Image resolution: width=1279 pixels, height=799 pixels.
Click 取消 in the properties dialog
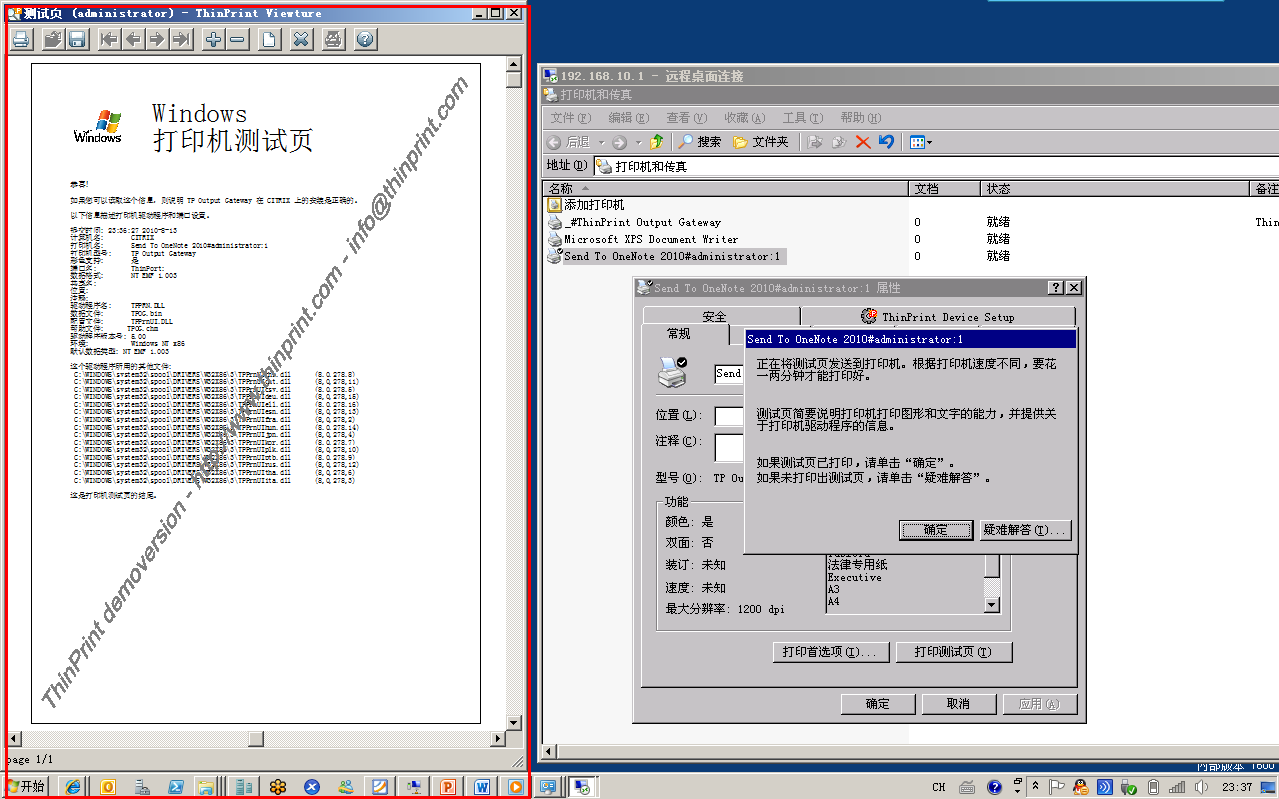(958, 704)
